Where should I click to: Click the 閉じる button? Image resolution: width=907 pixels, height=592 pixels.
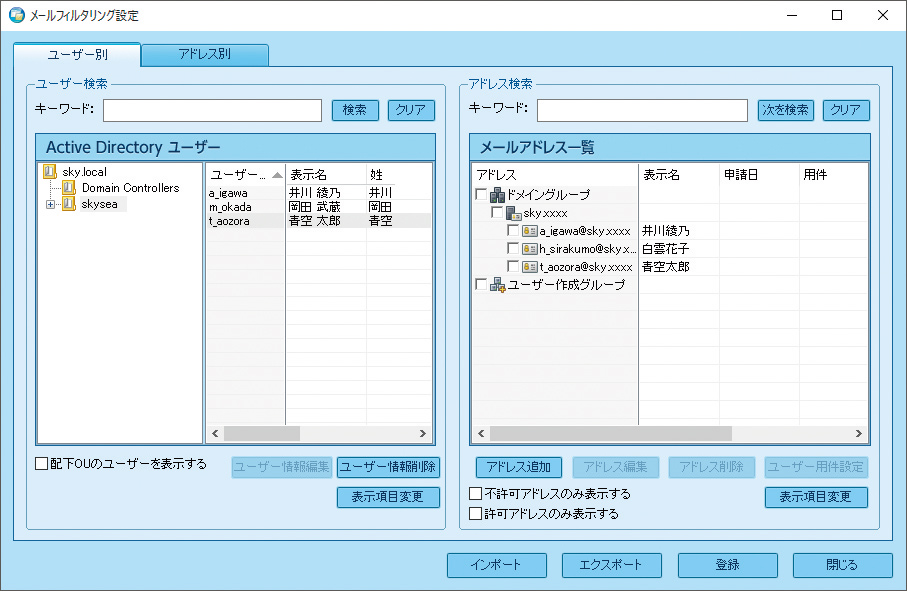tap(843, 565)
